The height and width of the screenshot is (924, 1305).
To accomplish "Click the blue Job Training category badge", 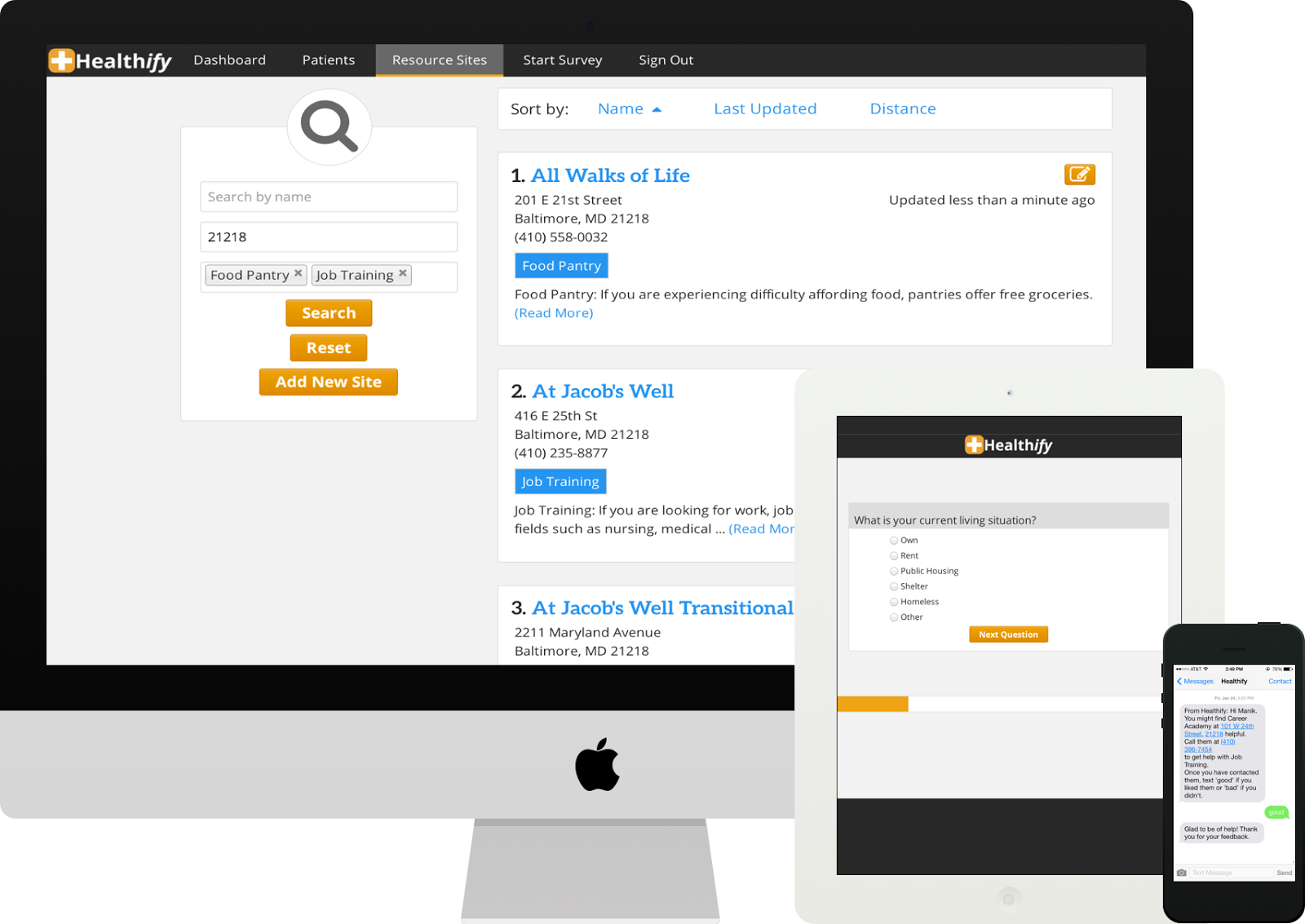I will point(560,482).
